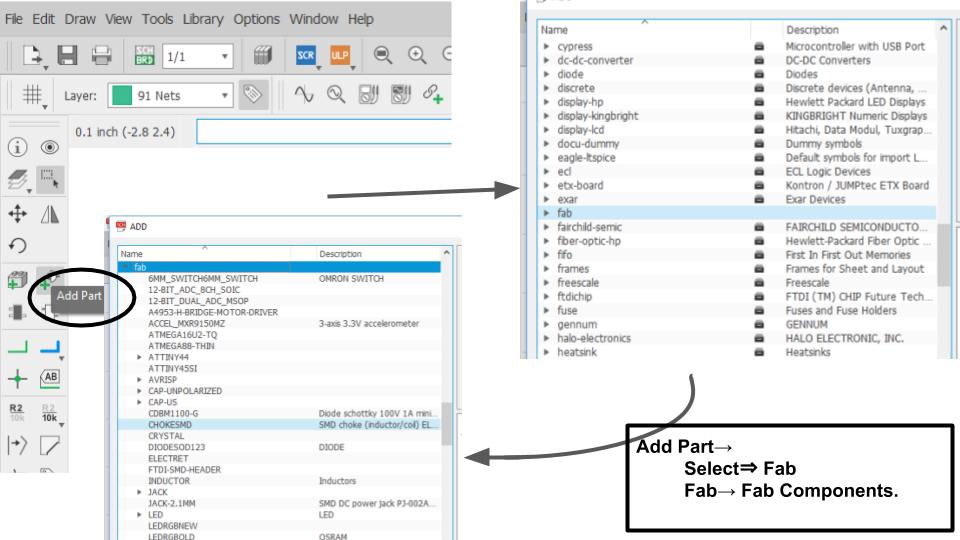Open the sheet selector 1/1 dropdown
The image size is (960, 540).
pyautogui.click(x=198, y=56)
